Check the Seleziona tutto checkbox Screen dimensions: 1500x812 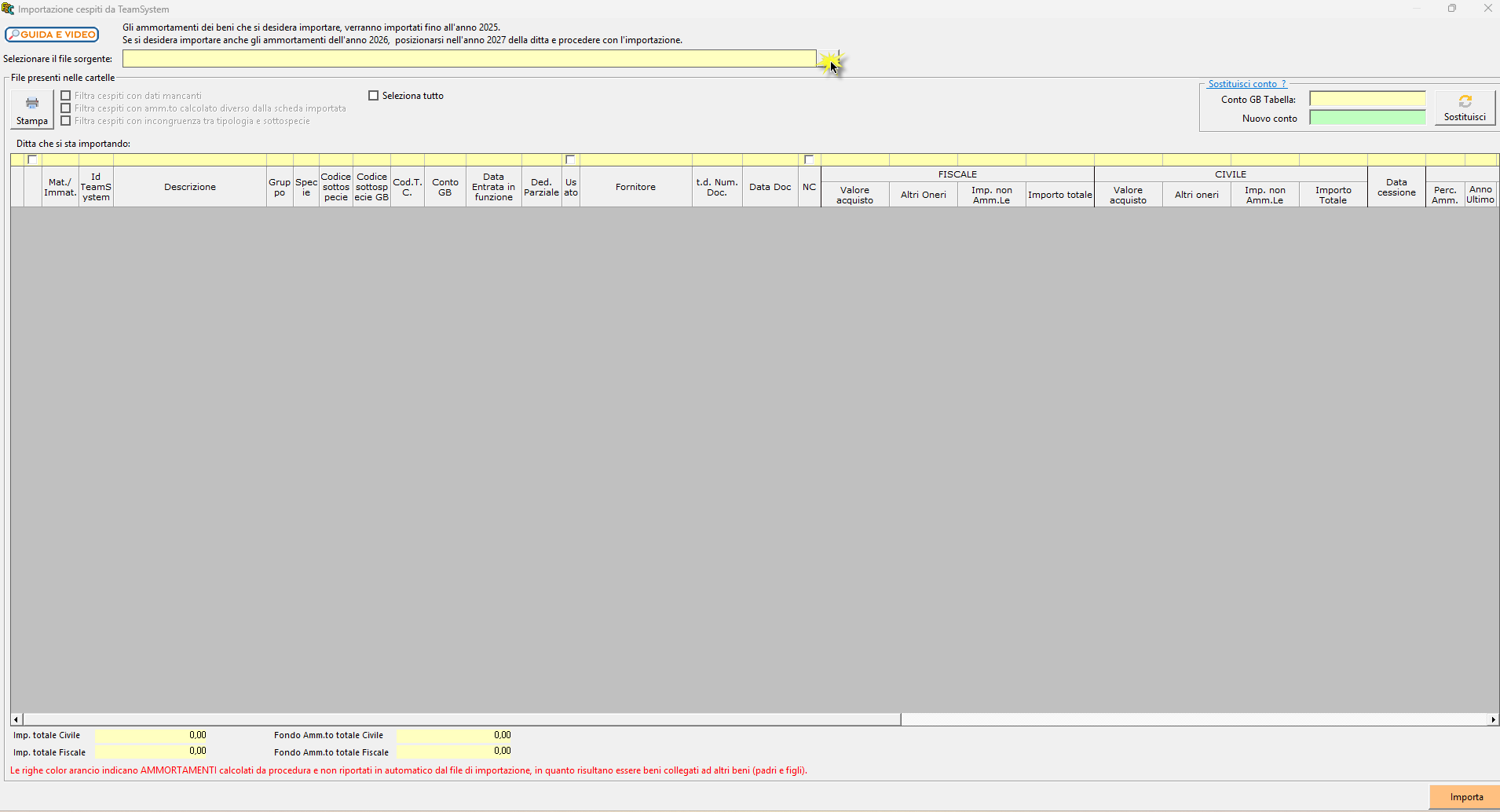point(374,96)
